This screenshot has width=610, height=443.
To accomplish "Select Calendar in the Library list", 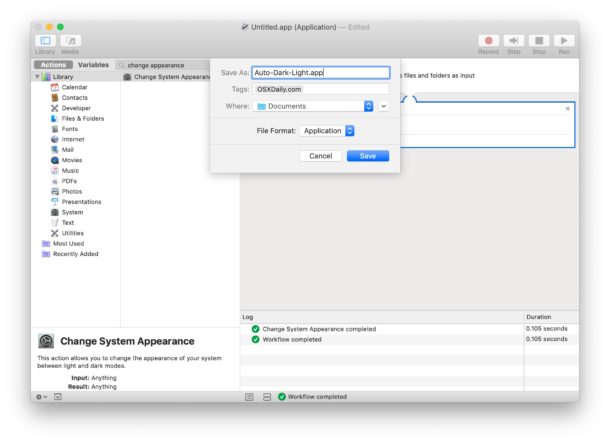I will [74, 87].
